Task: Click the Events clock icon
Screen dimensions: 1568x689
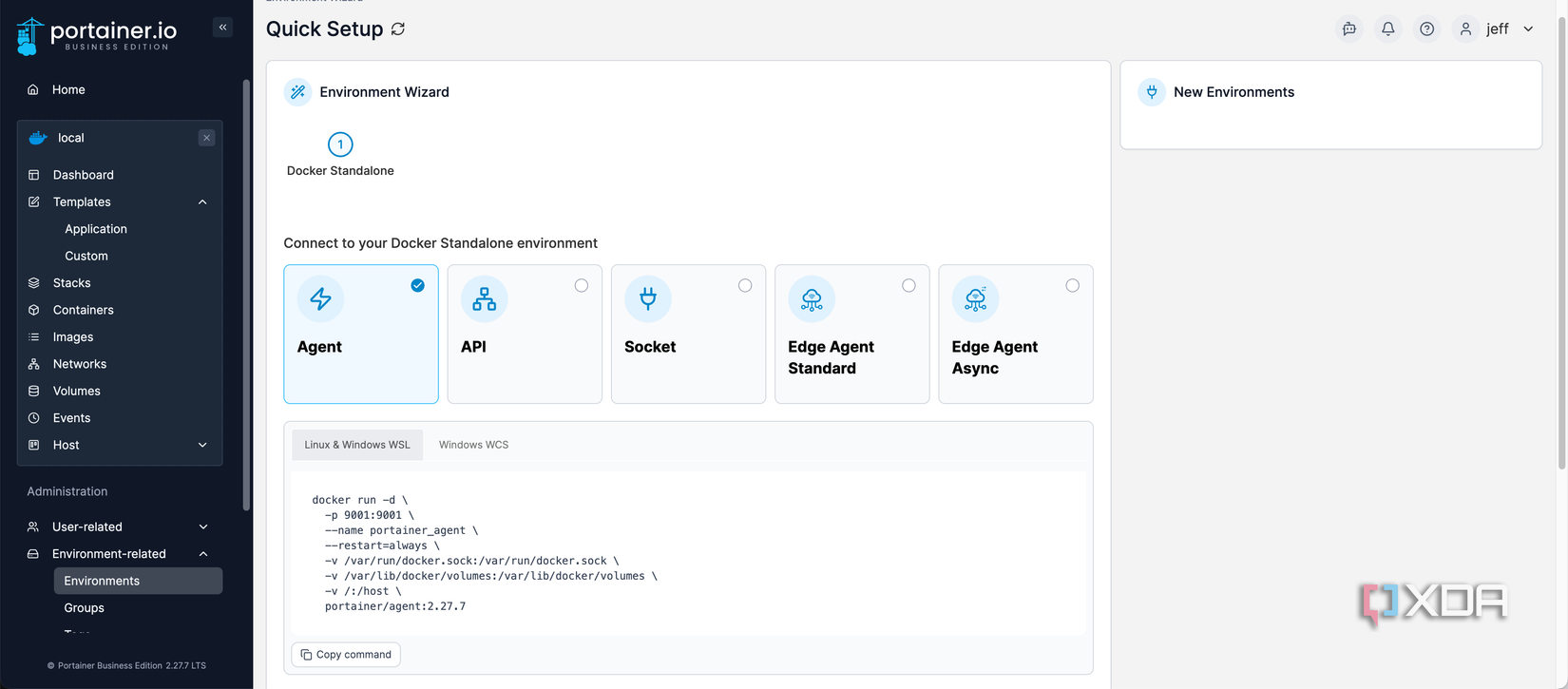Action: [34, 418]
